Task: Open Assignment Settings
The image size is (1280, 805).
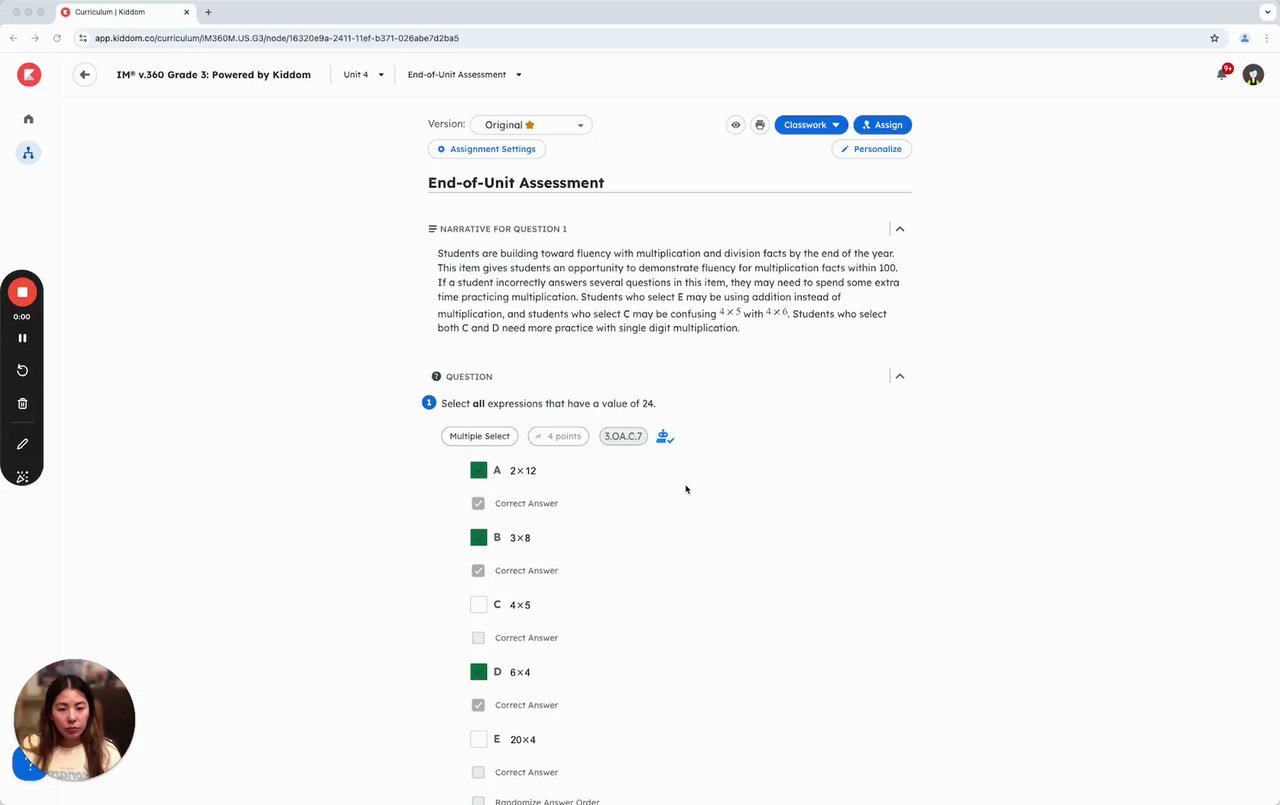Action: 487,149
